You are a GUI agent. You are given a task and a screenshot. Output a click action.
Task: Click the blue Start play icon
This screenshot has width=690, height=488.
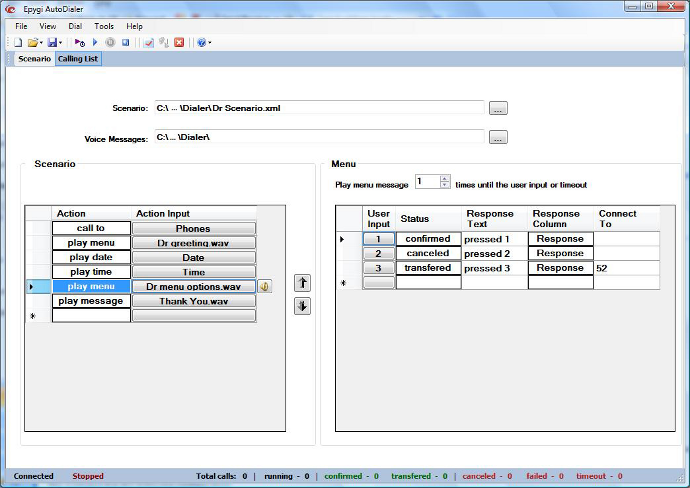click(x=95, y=43)
